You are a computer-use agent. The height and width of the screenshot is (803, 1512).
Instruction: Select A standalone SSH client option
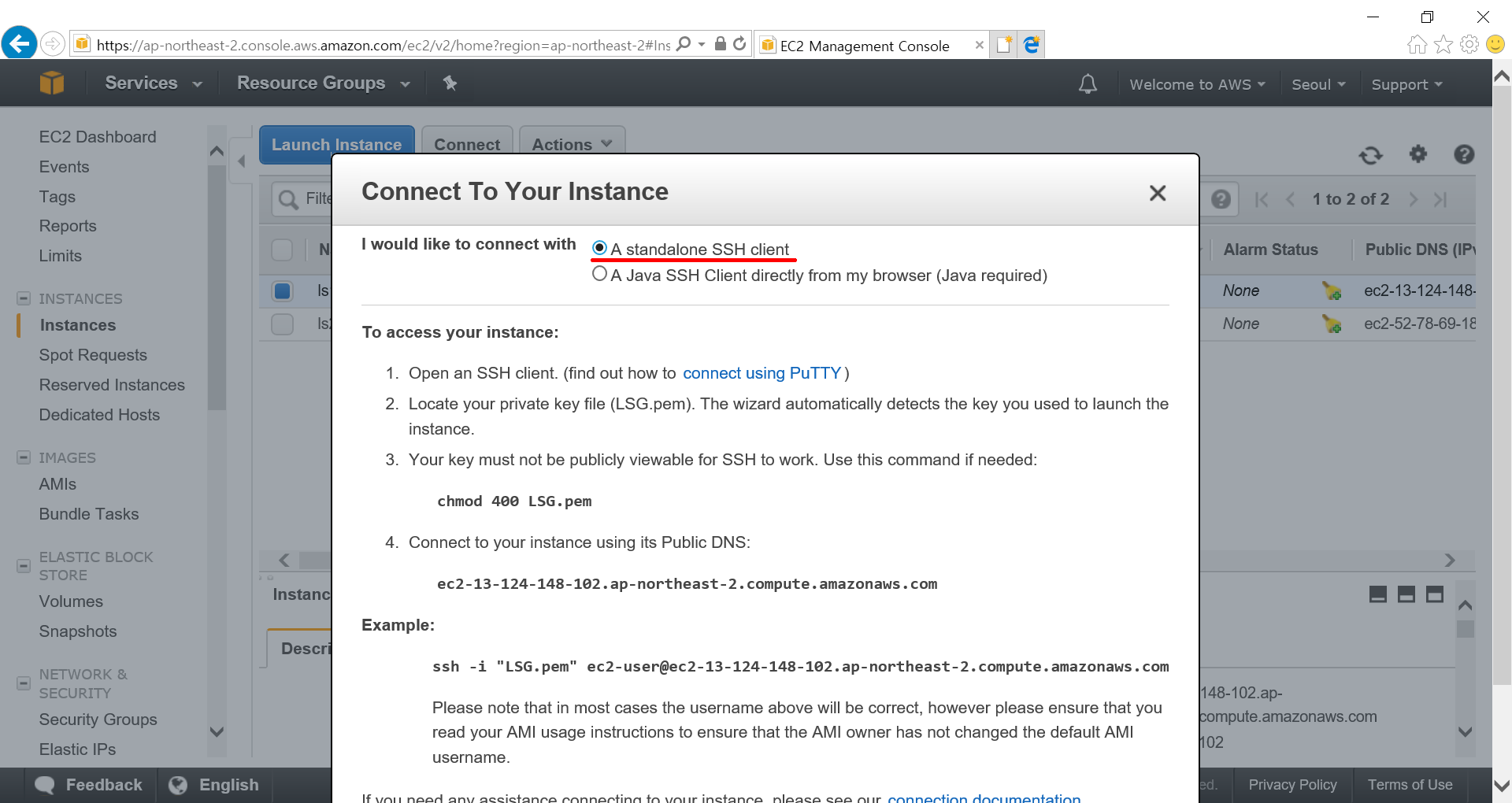(x=599, y=248)
